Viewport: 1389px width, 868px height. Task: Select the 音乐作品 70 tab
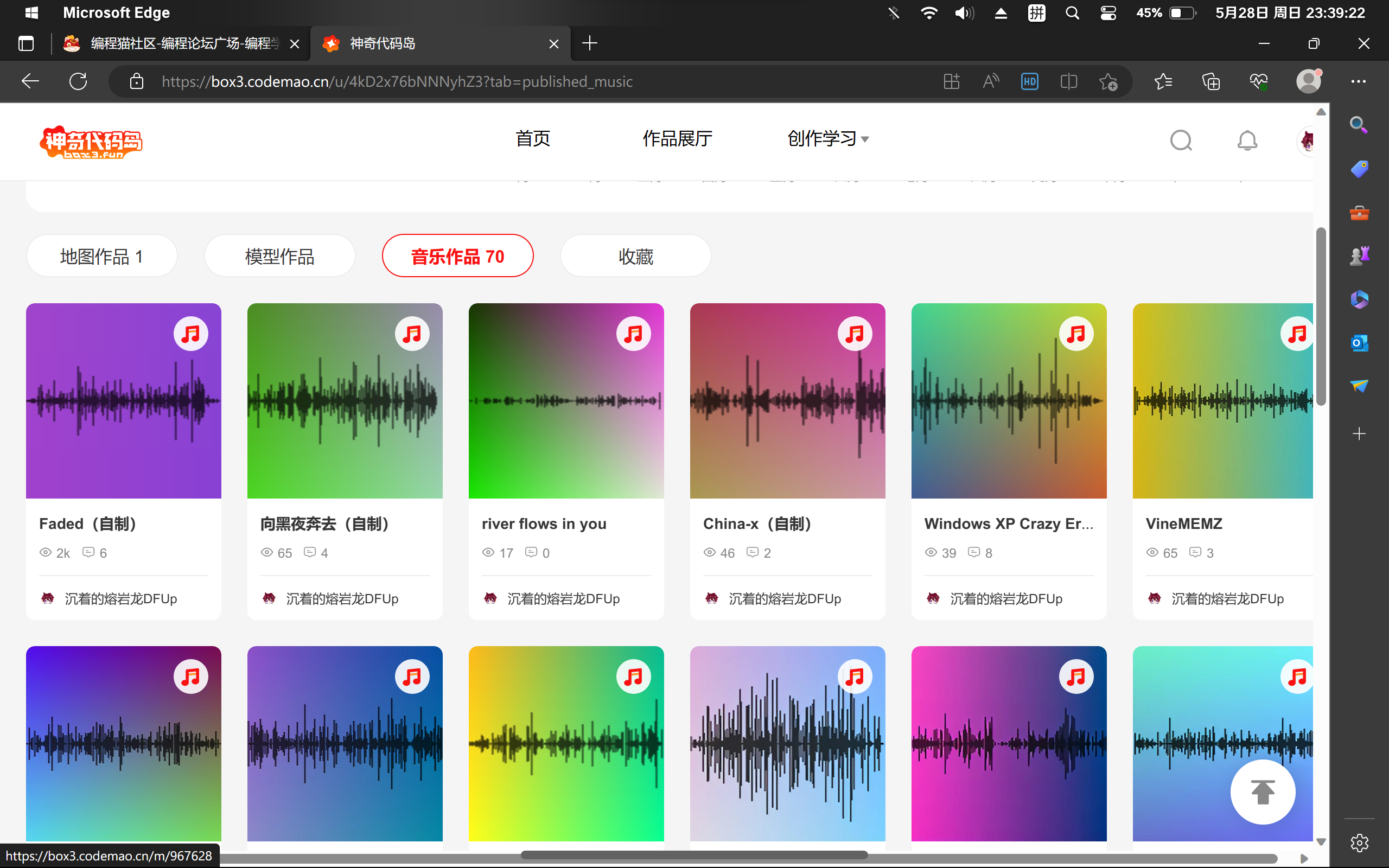tap(457, 256)
